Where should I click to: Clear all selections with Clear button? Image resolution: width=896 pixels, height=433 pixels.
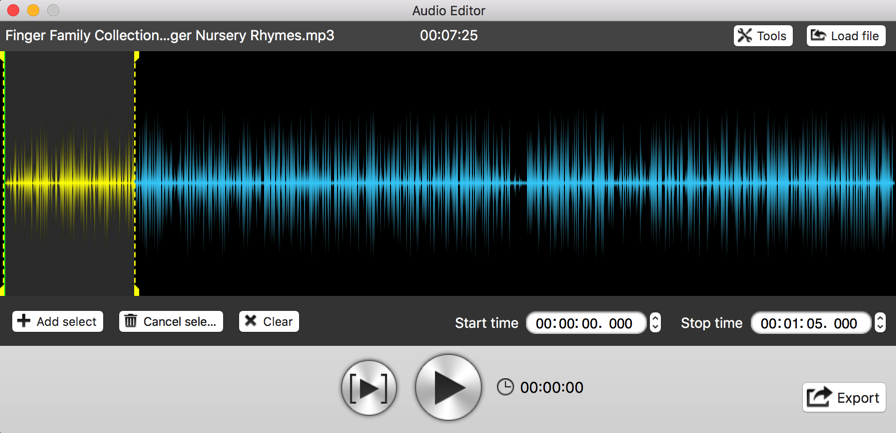tap(269, 322)
